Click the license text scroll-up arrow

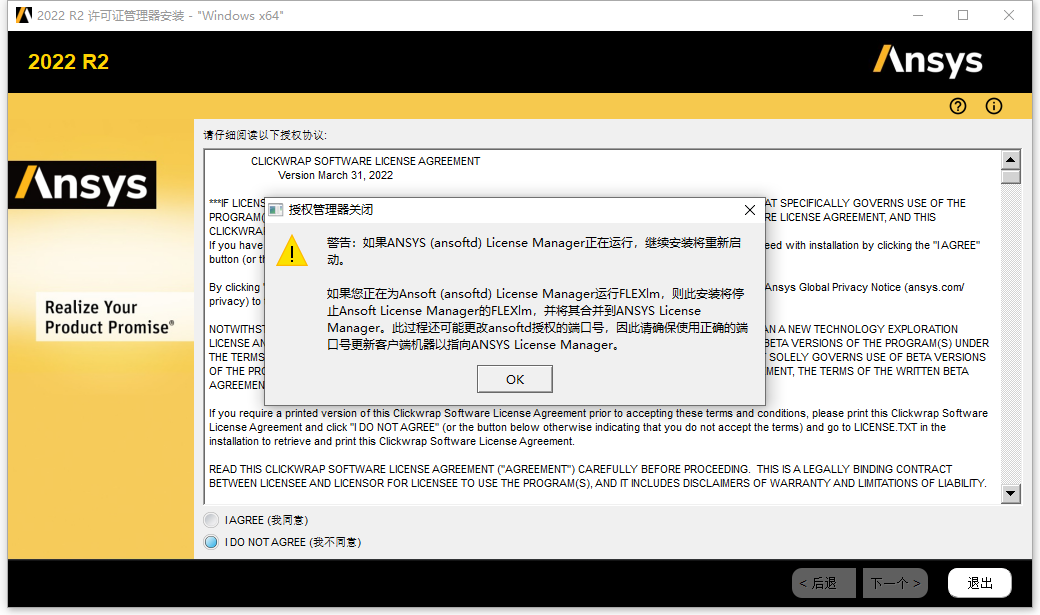(1010, 160)
